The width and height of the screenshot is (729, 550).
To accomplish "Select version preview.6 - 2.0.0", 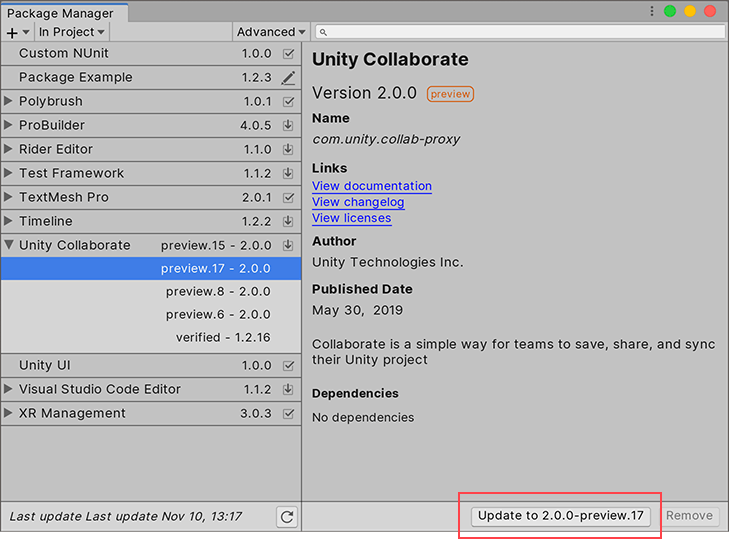I will click(x=151, y=315).
